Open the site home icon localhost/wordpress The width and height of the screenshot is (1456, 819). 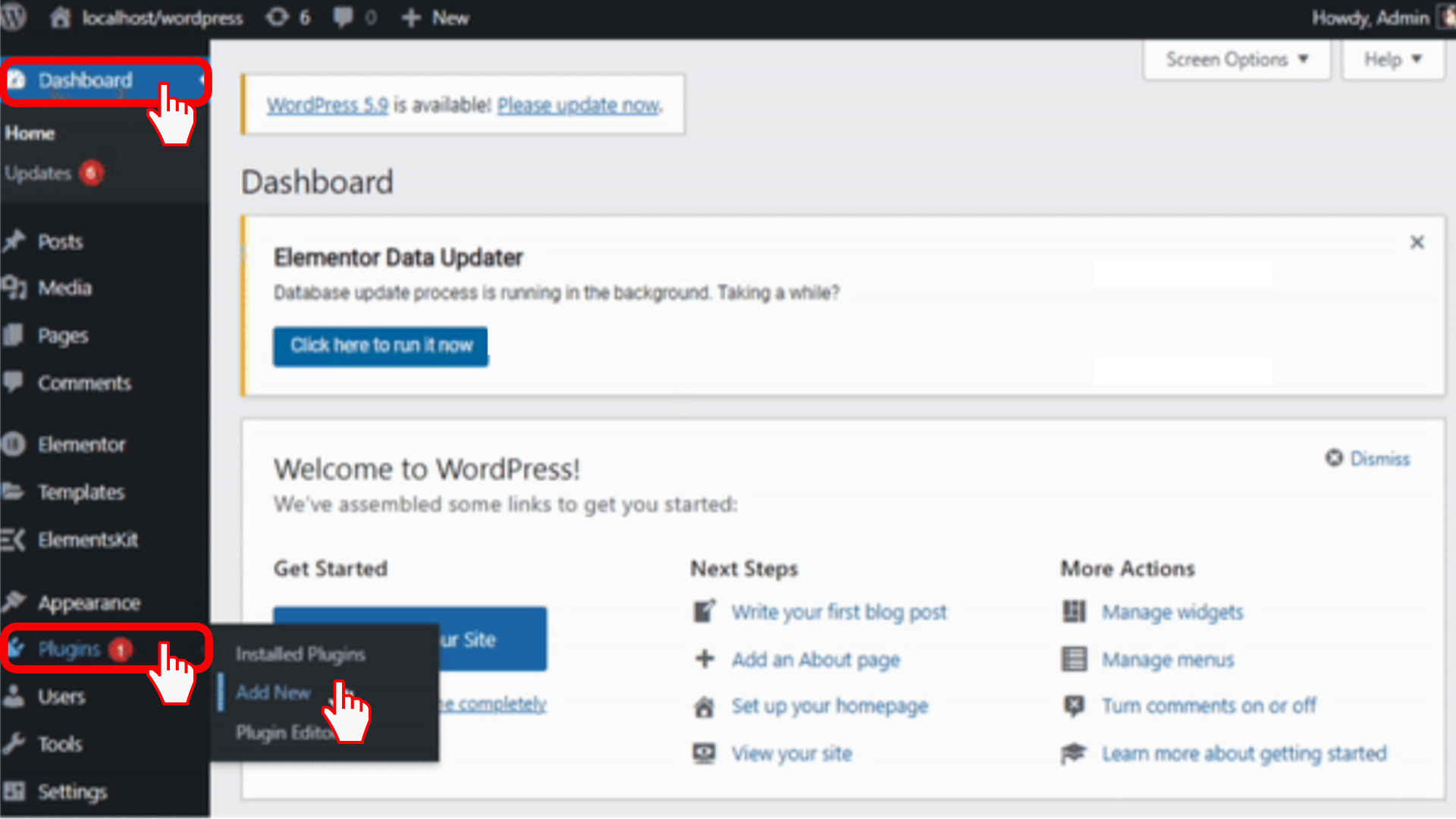click(60, 17)
